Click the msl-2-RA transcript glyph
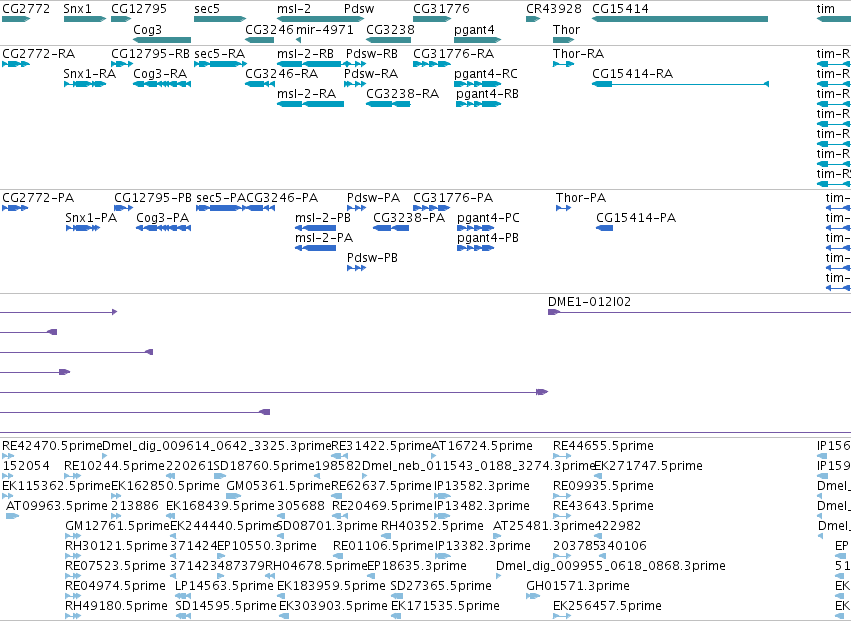 (x=310, y=104)
